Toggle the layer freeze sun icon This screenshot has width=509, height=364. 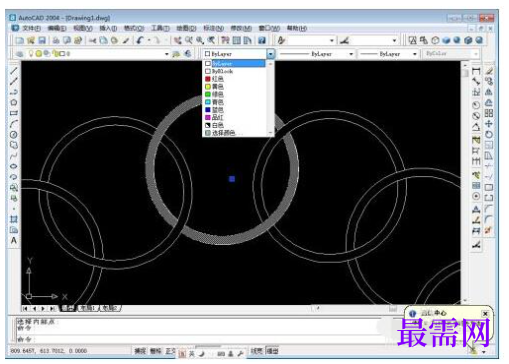[x=39, y=53]
